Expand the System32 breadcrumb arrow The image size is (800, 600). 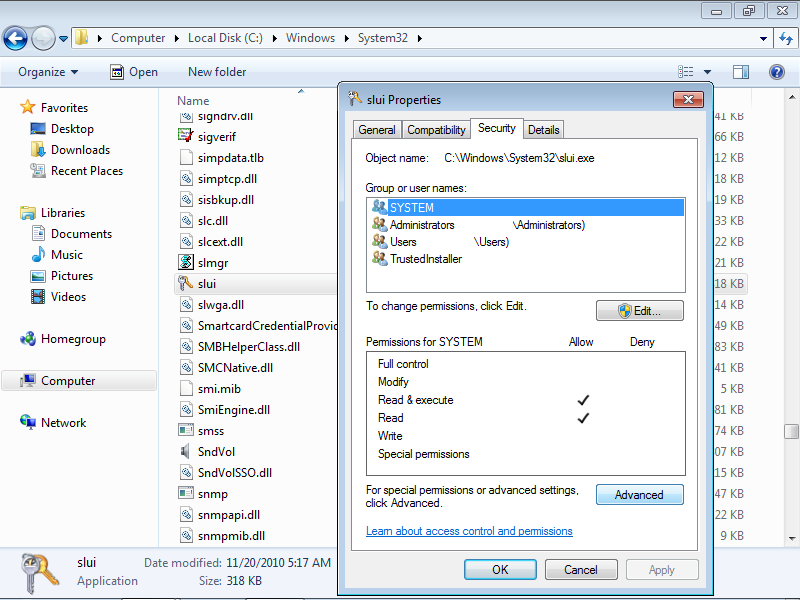419,38
